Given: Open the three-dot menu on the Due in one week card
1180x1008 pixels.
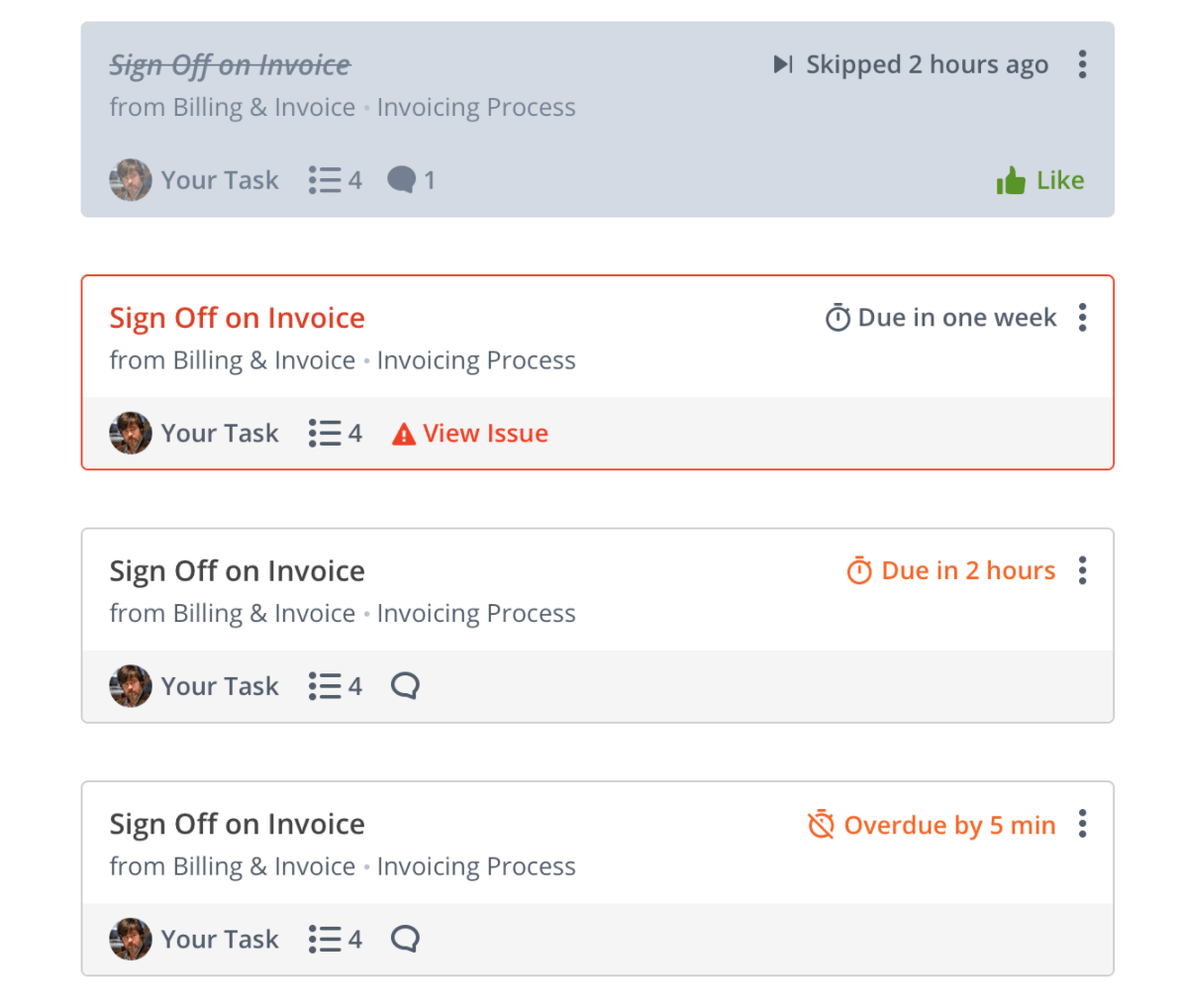Looking at the screenshot, I should (1083, 317).
